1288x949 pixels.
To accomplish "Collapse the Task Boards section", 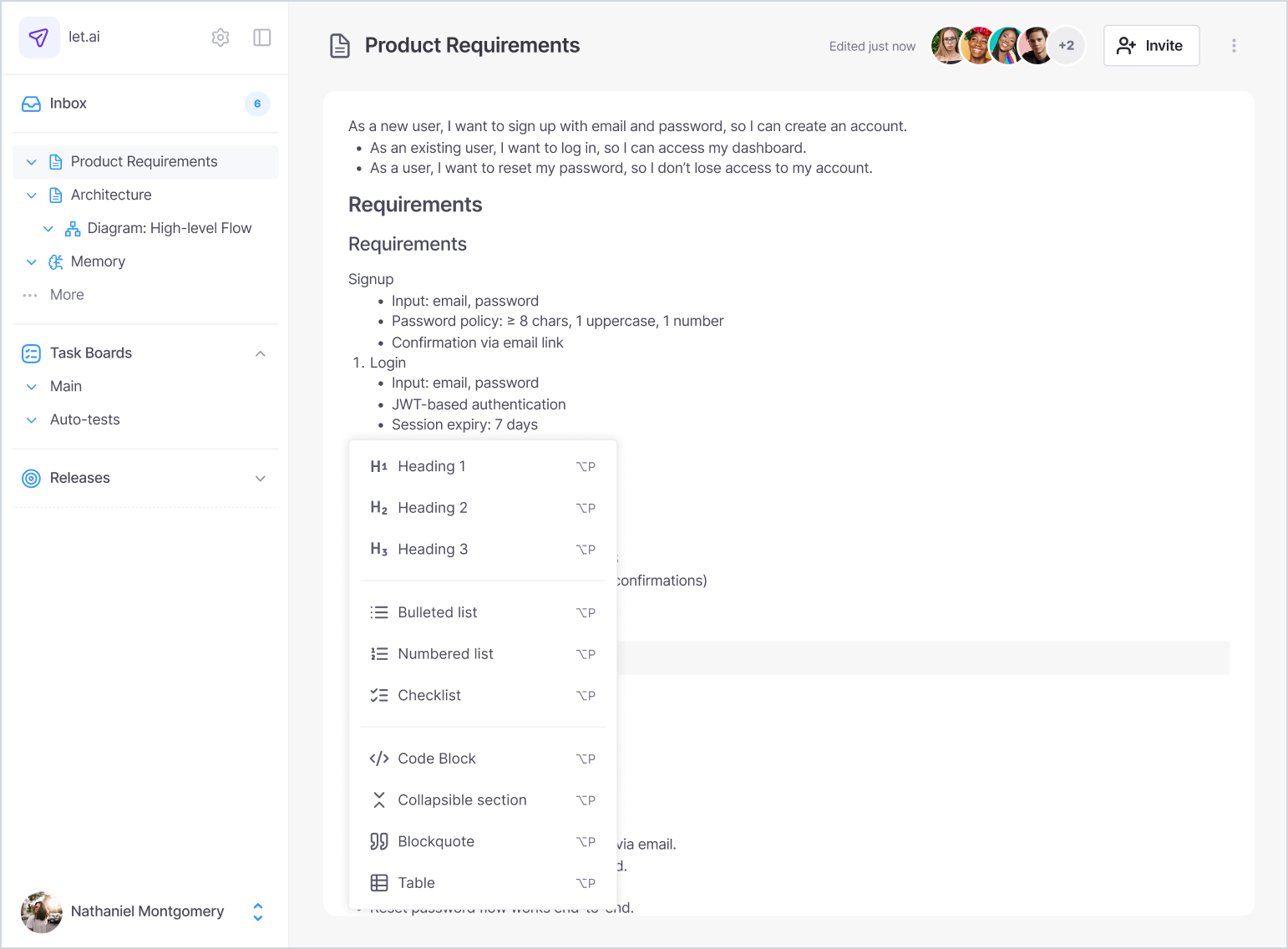I will [261, 353].
